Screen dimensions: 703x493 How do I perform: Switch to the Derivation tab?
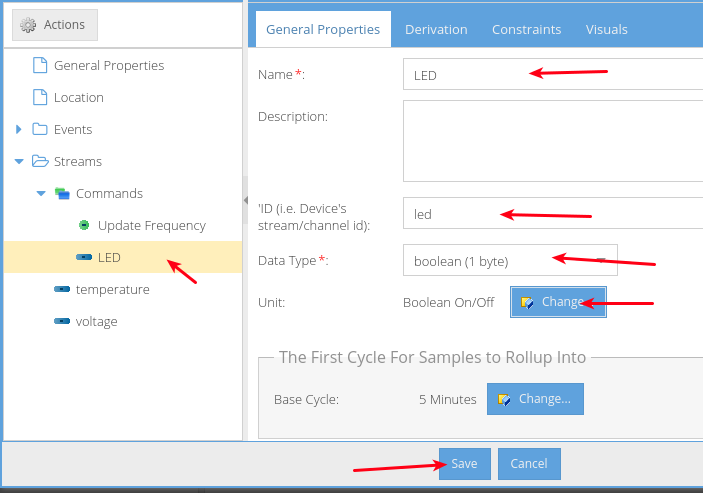point(436,30)
